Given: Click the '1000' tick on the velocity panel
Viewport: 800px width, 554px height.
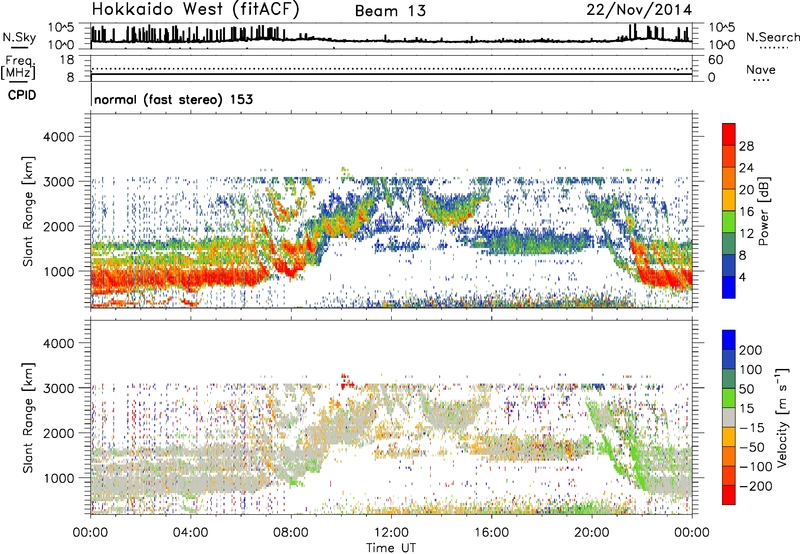Looking at the screenshot, I should tap(58, 478).
